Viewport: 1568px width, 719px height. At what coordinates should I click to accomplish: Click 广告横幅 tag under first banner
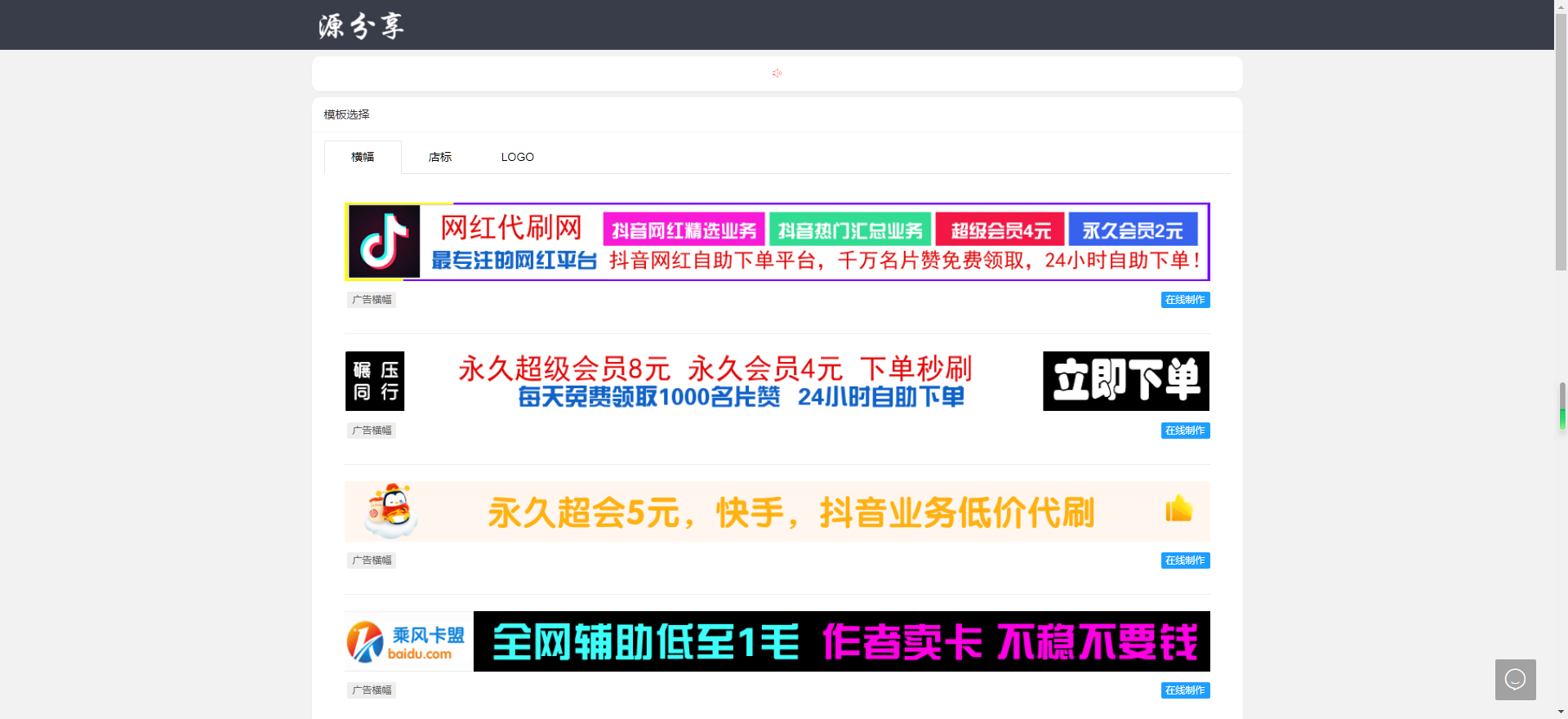[372, 300]
